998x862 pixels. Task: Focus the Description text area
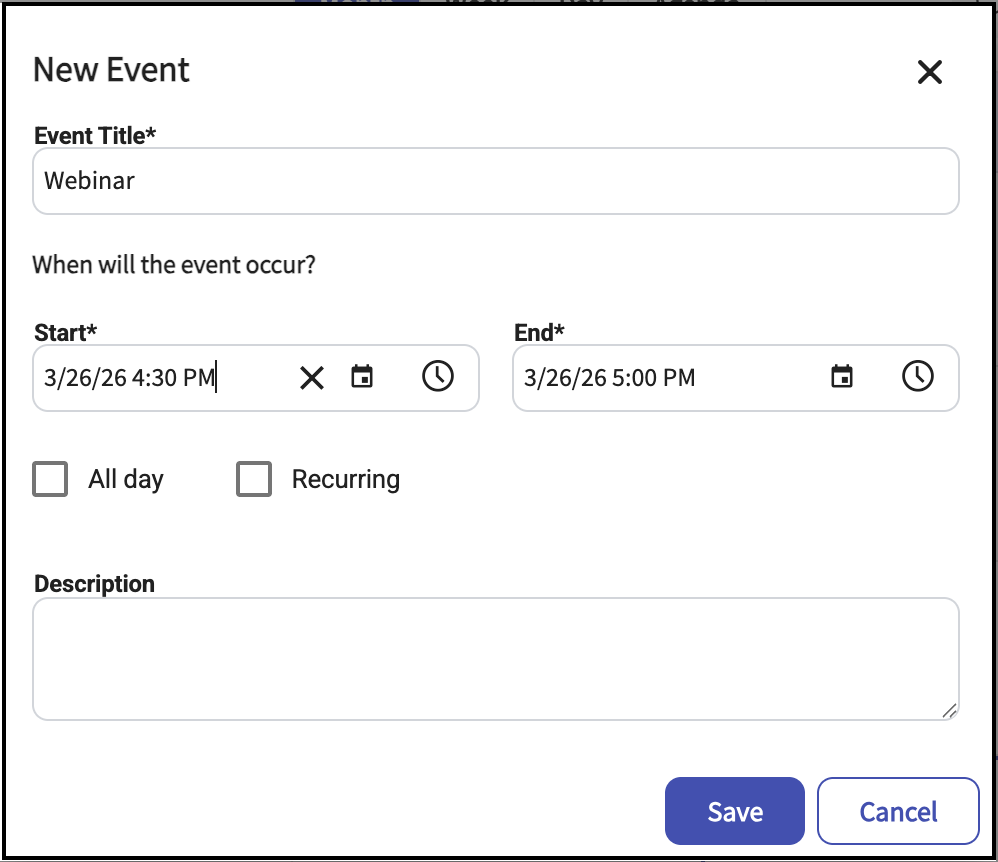click(x=495, y=658)
